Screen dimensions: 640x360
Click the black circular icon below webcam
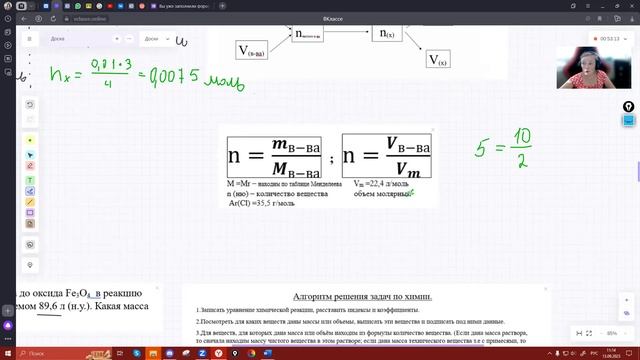point(629,107)
